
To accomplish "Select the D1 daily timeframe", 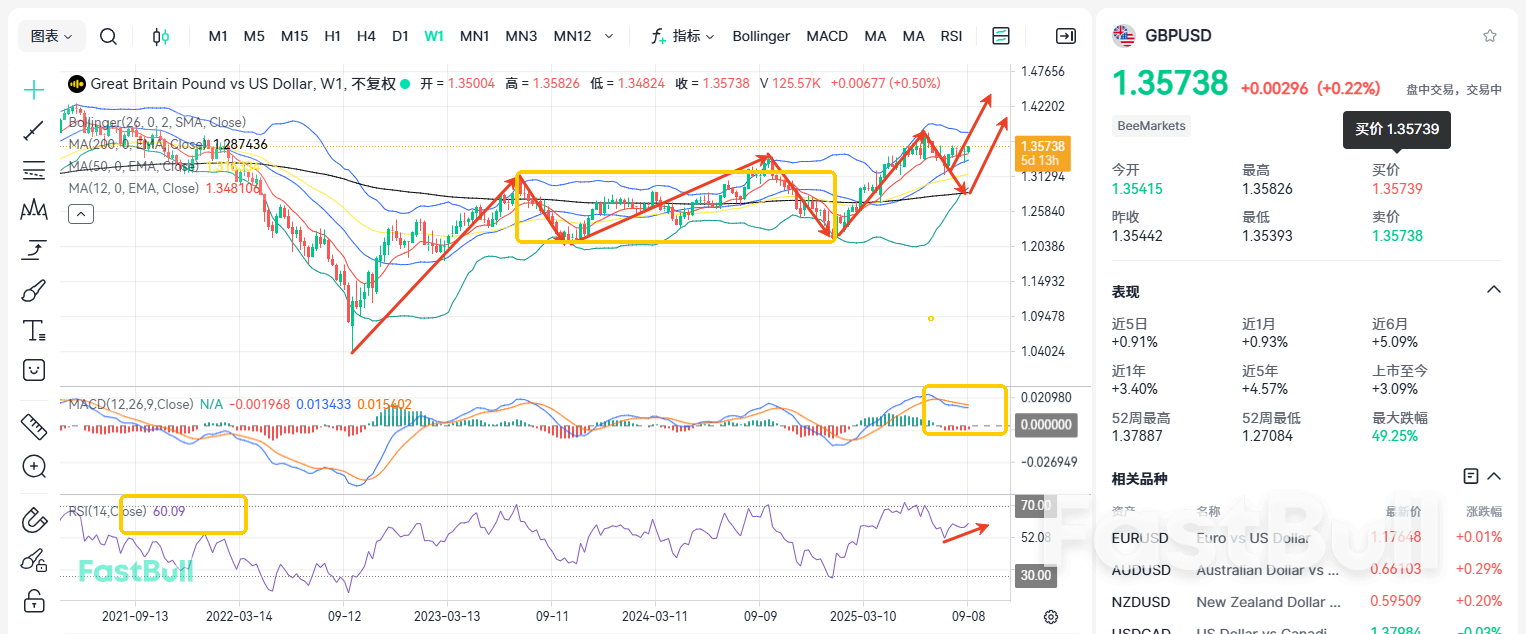I will 400,35.
